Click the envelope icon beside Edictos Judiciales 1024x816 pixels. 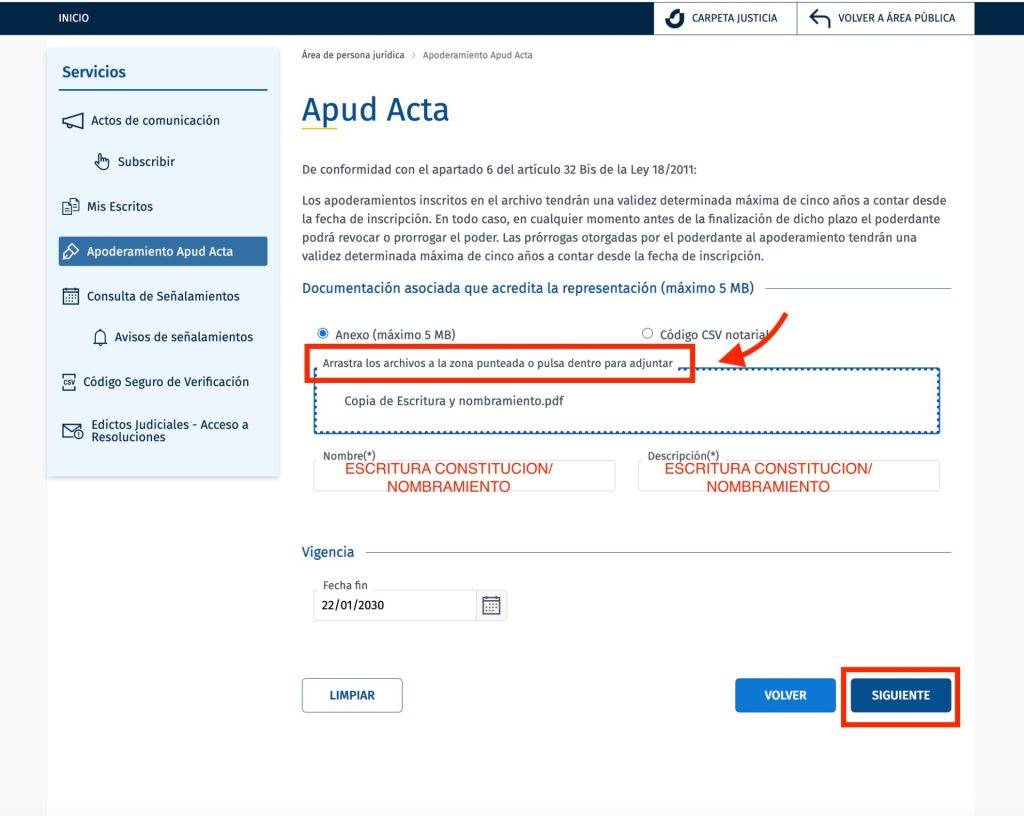coord(72,431)
